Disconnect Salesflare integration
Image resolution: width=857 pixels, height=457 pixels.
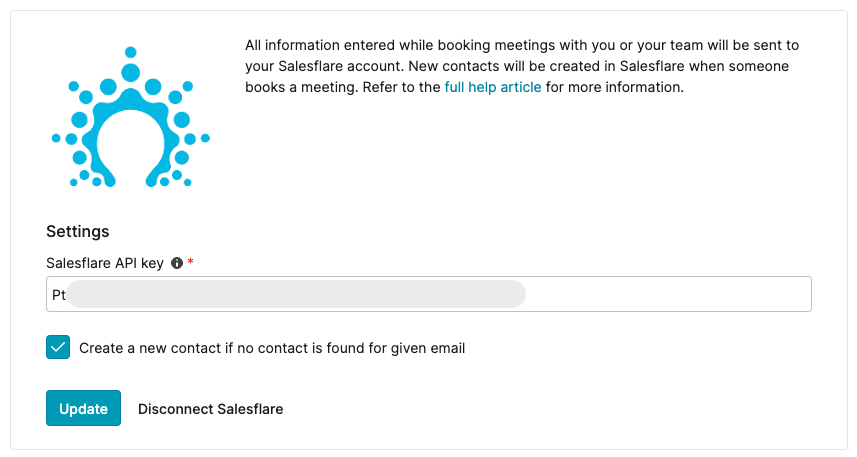pos(210,409)
